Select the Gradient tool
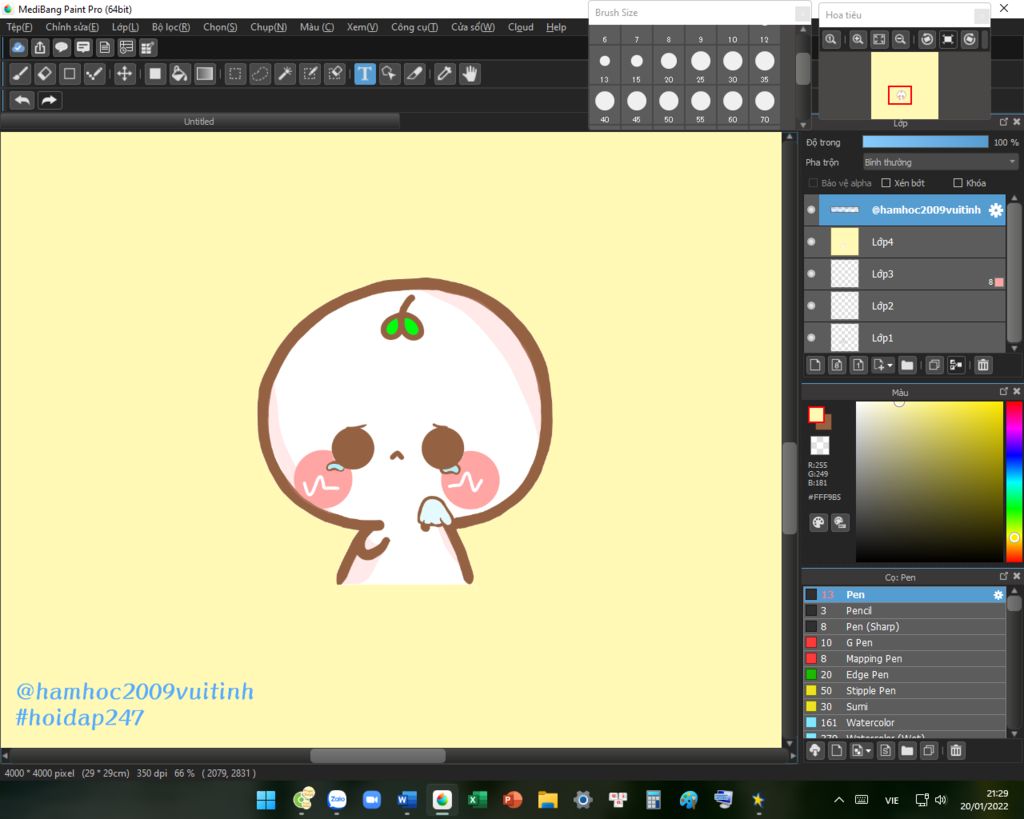 pyautogui.click(x=204, y=74)
